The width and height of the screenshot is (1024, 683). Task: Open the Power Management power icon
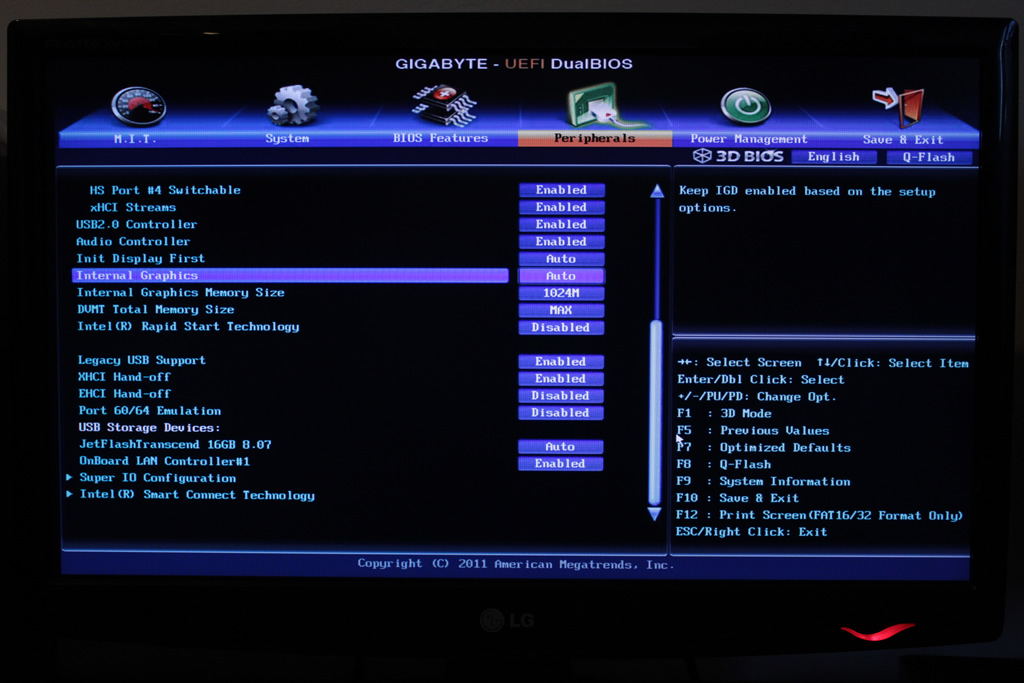(x=745, y=106)
